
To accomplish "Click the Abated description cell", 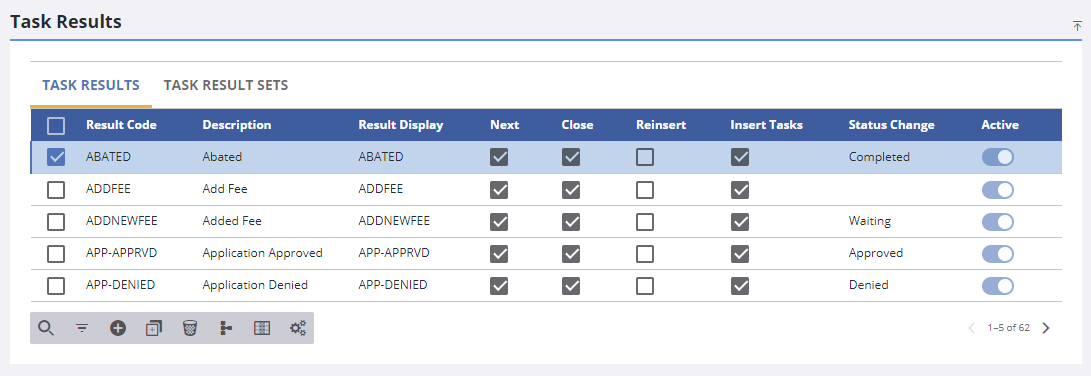I will (222, 157).
